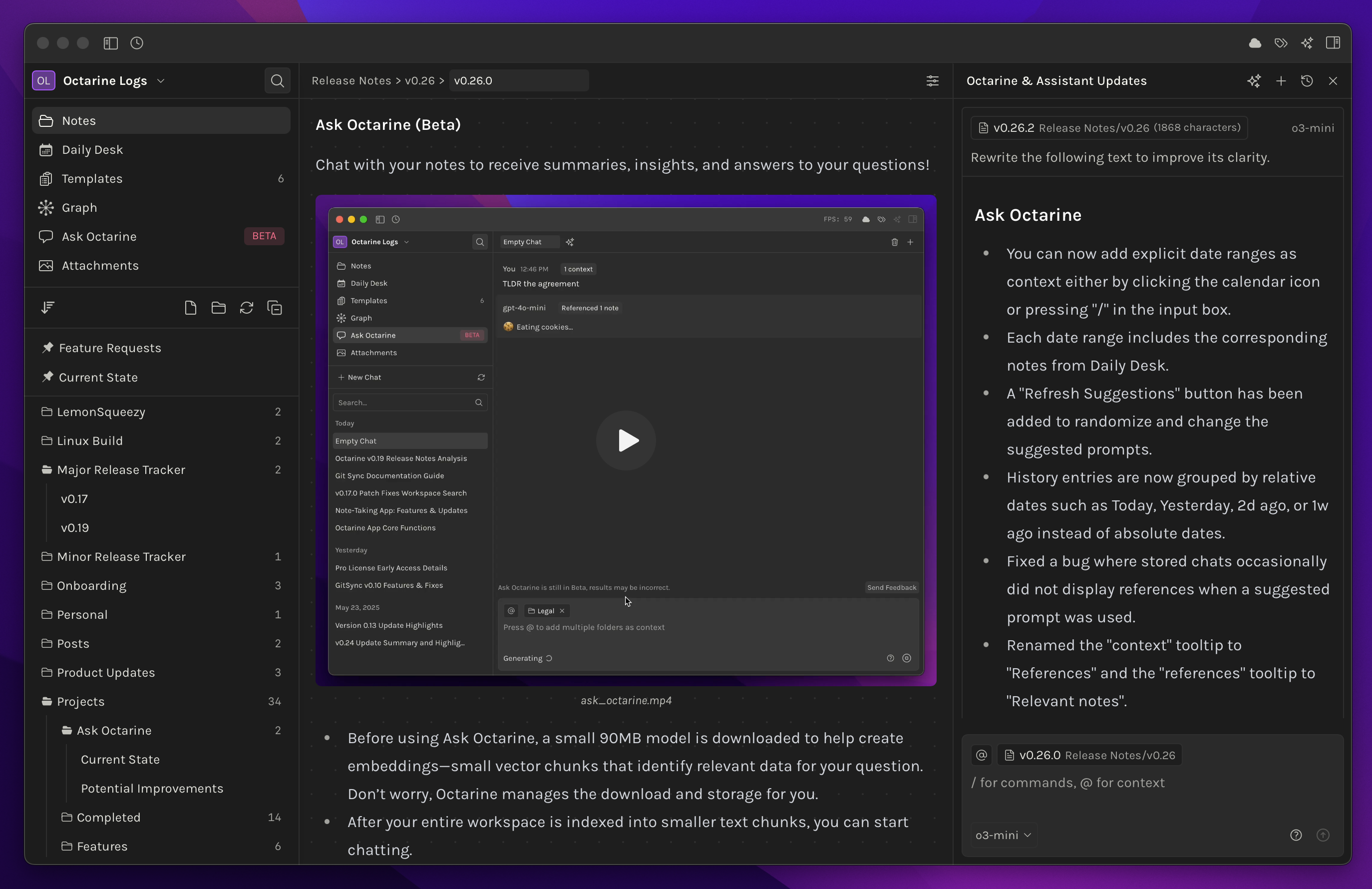Play the ask_octarine.mp4 video
This screenshot has width=1372, height=889.
tap(626, 441)
